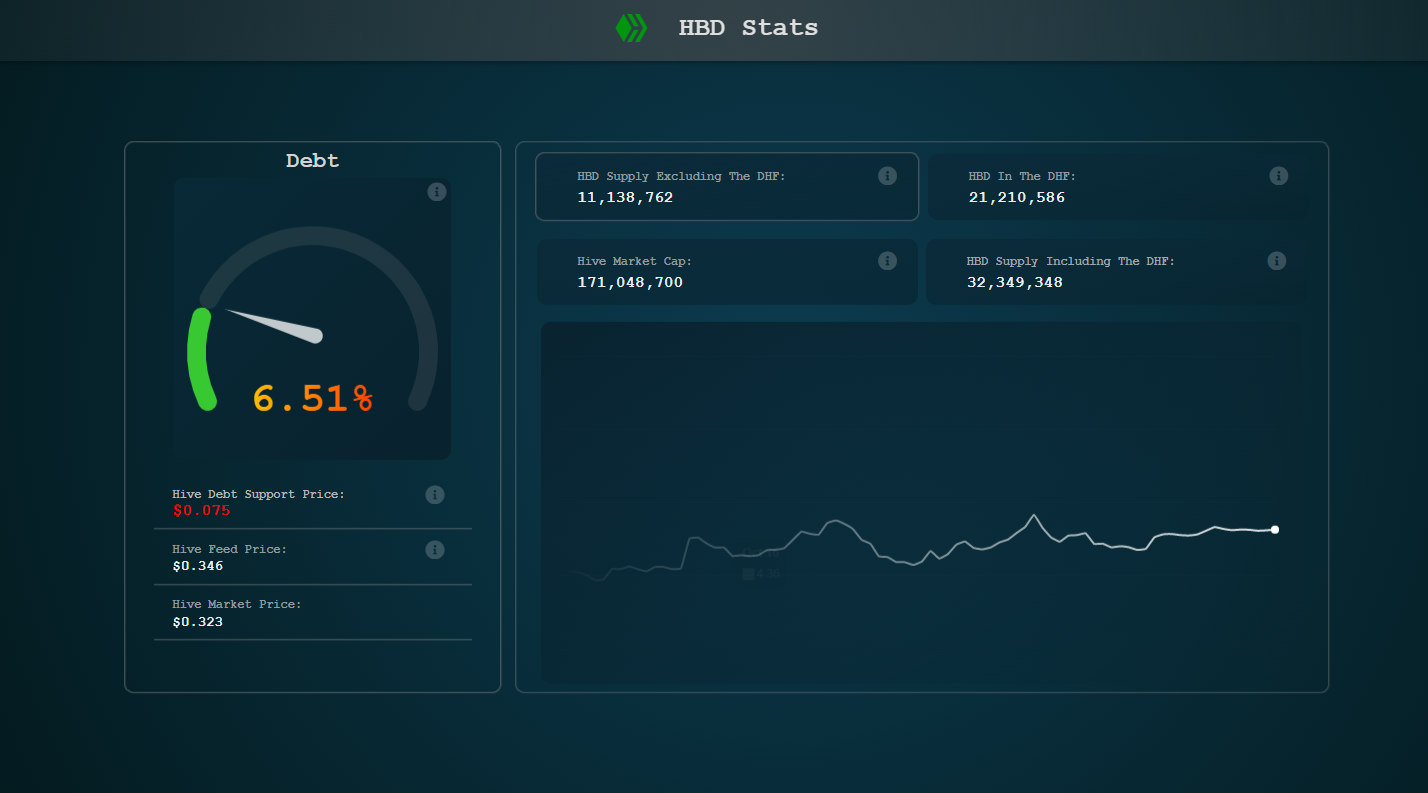Image resolution: width=1428 pixels, height=793 pixels.
Task: Select the 171,048,700 market cap value
Action: (x=630, y=283)
